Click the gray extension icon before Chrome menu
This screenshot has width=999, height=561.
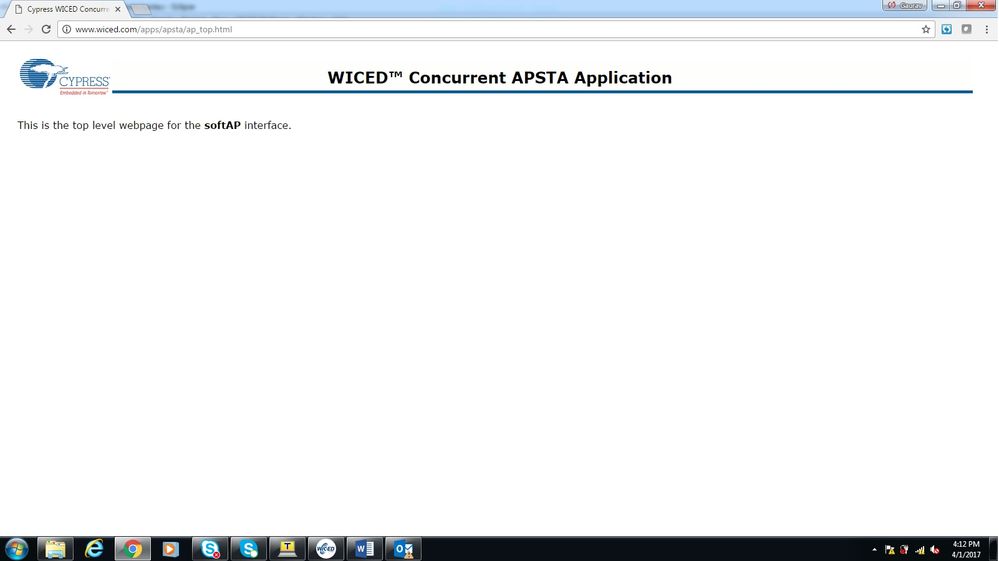966,30
